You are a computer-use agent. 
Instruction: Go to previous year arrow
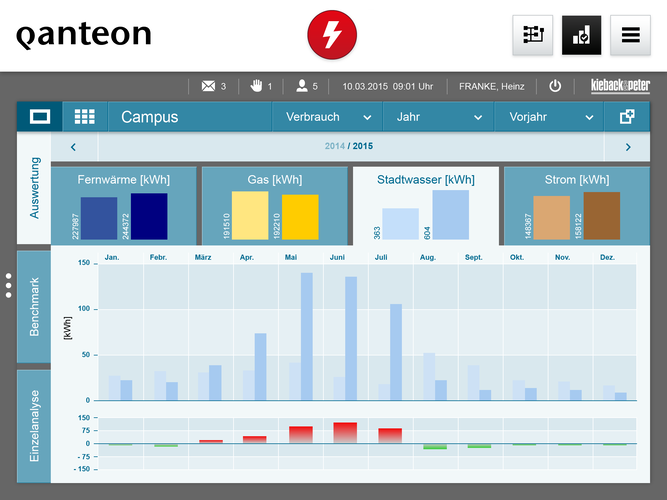73,147
